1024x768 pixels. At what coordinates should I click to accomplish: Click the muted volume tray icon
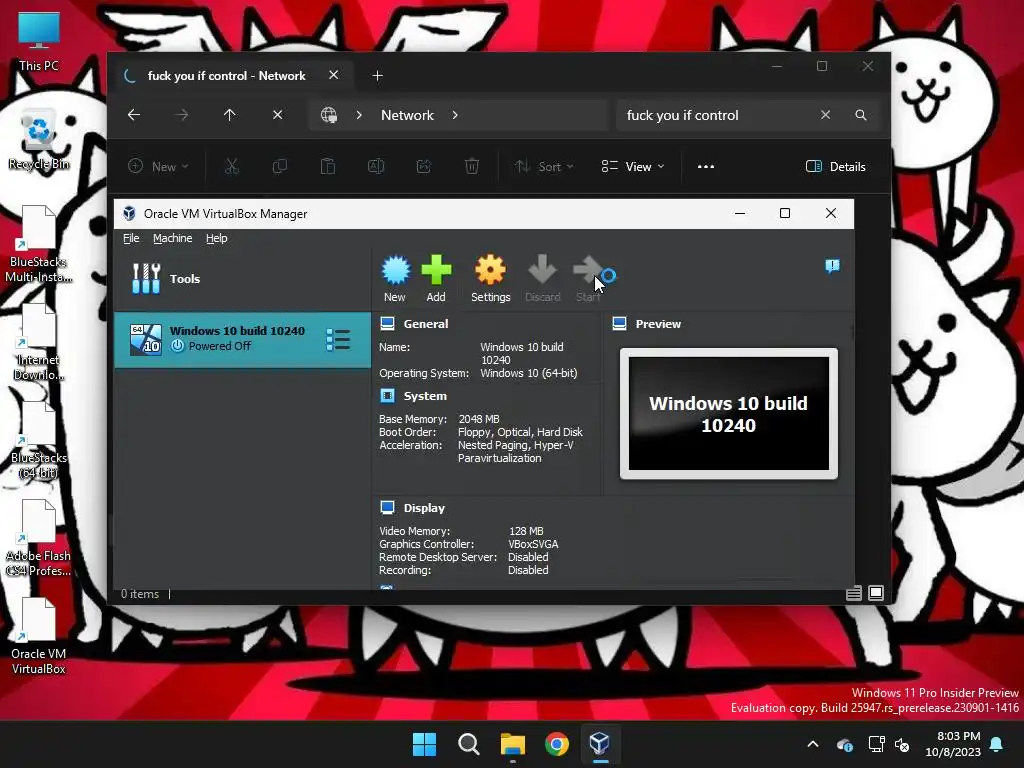[x=902, y=744]
